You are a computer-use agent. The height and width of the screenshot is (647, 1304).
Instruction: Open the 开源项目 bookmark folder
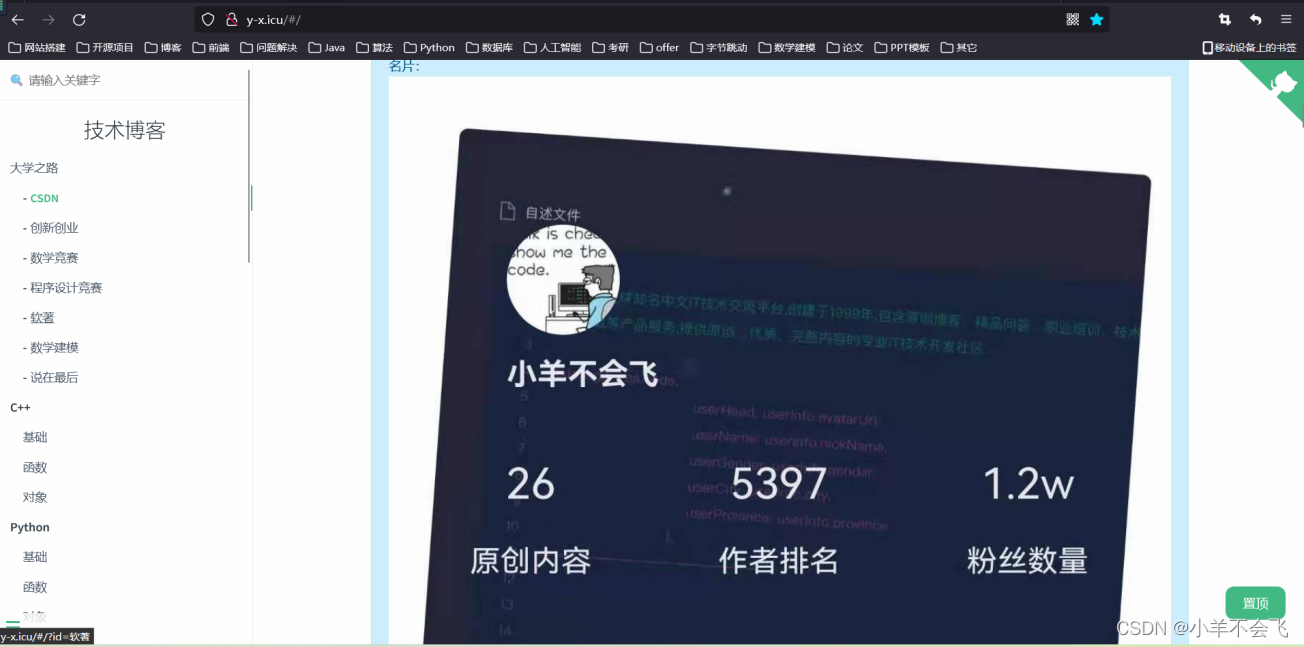tap(105, 47)
